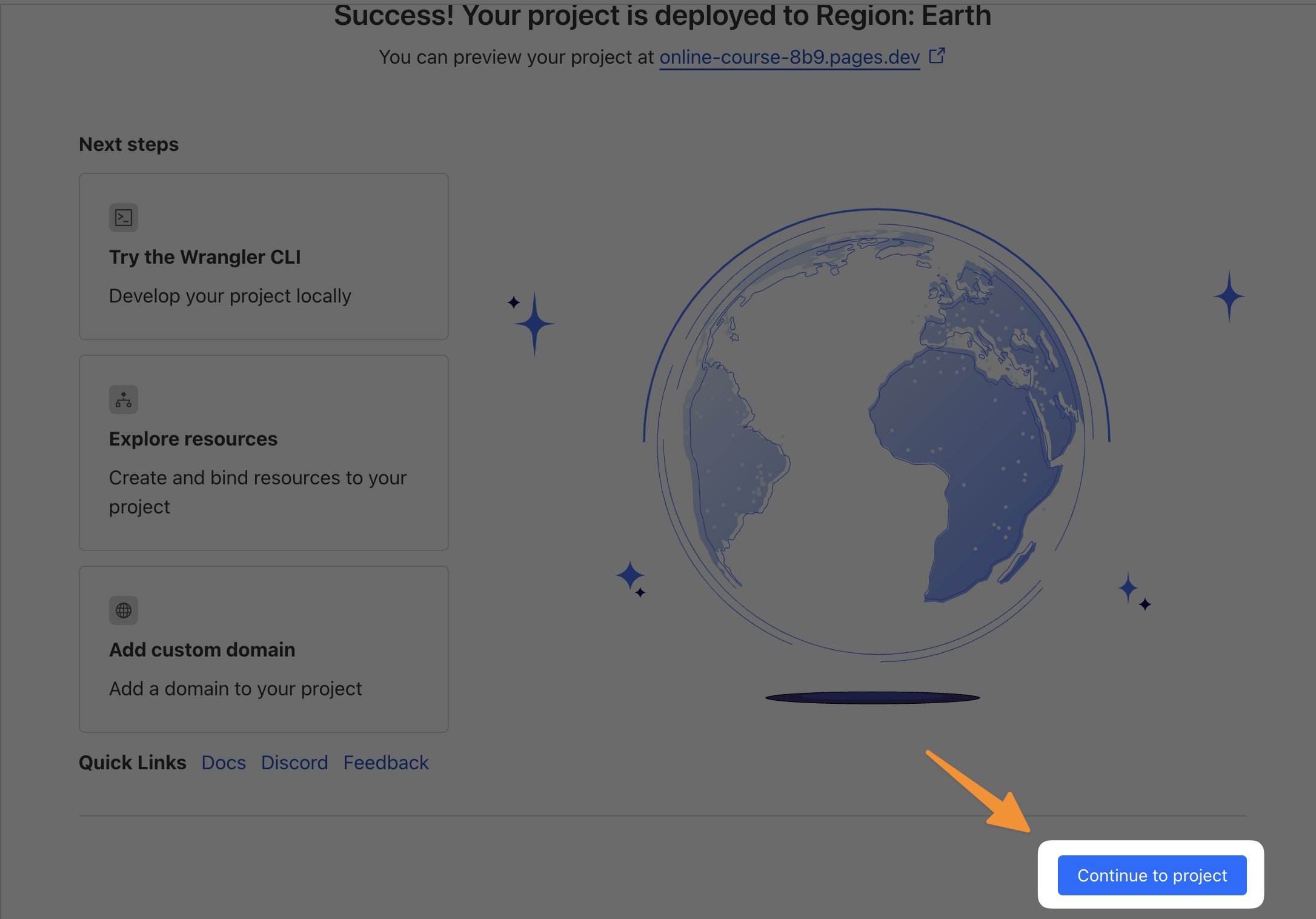The width and height of the screenshot is (1316, 919).
Task: Open the online-course-8b9.pages.dev preview link
Action: (x=789, y=57)
